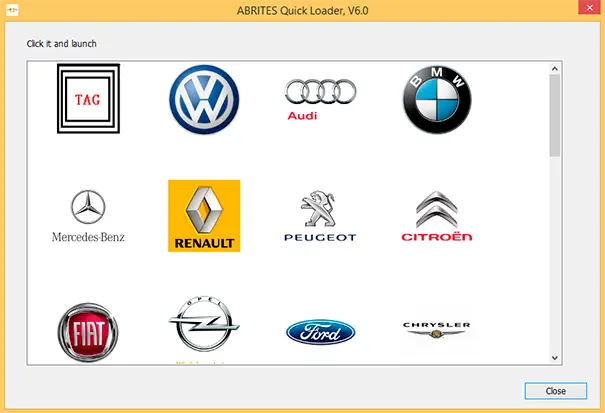Click the app icon in title bar
This screenshot has height=413, width=605.
tap(13, 9)
